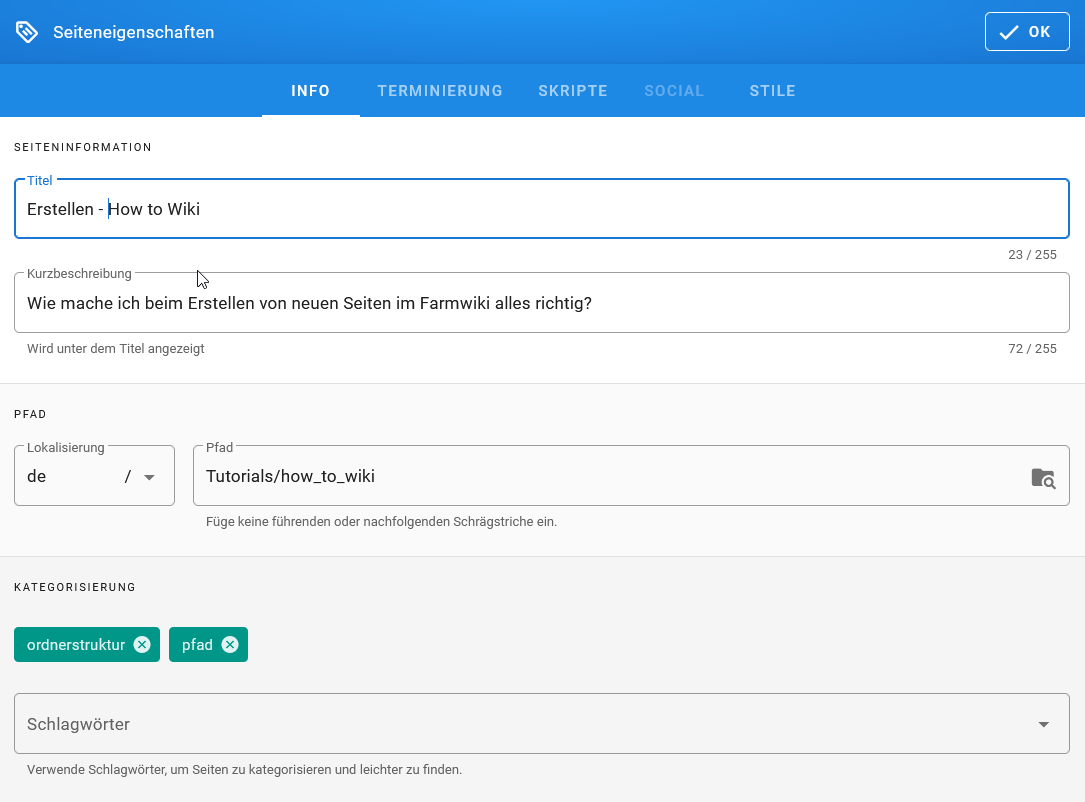Screen dimensions: 1085x802
Task: Open the folder browse icon in Pfad
Action: [1043, 477]
